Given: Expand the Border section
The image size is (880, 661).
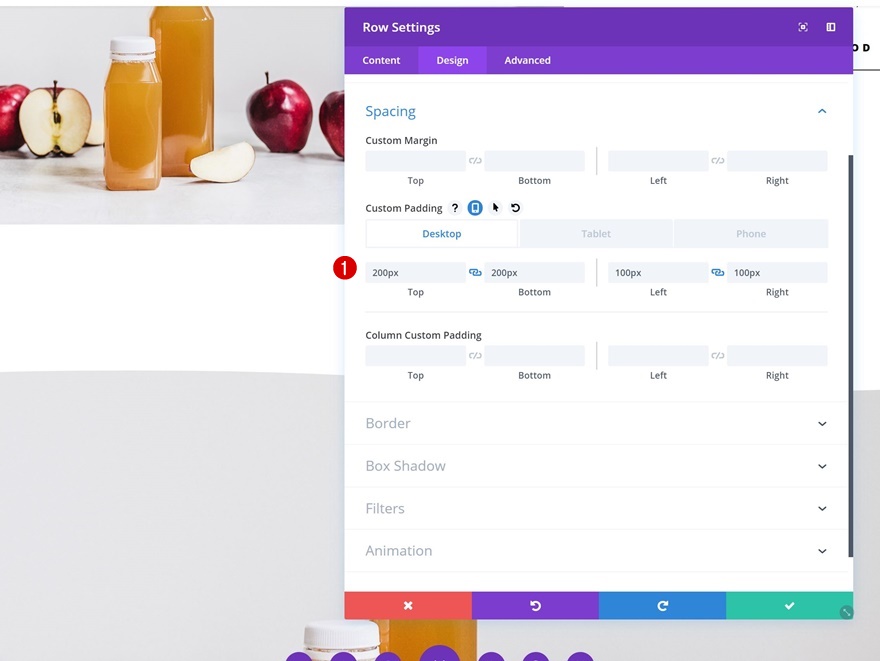Looking at the screenshot, I should click(x=596, y=424).
